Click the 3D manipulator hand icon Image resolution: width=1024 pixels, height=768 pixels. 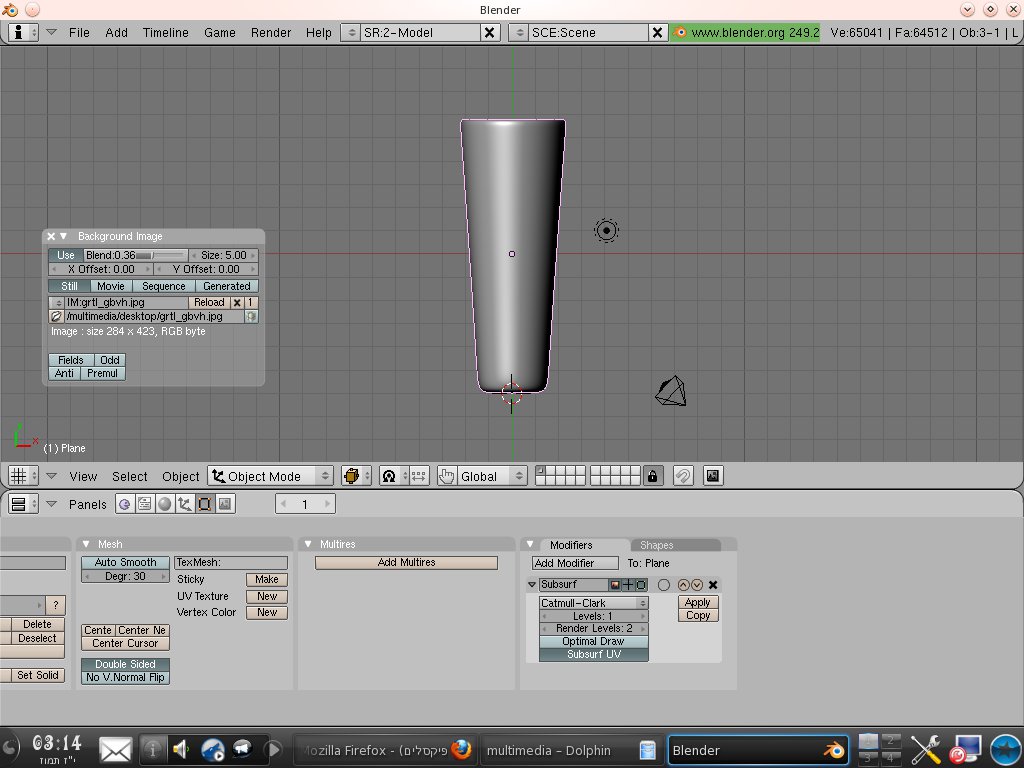446,476
